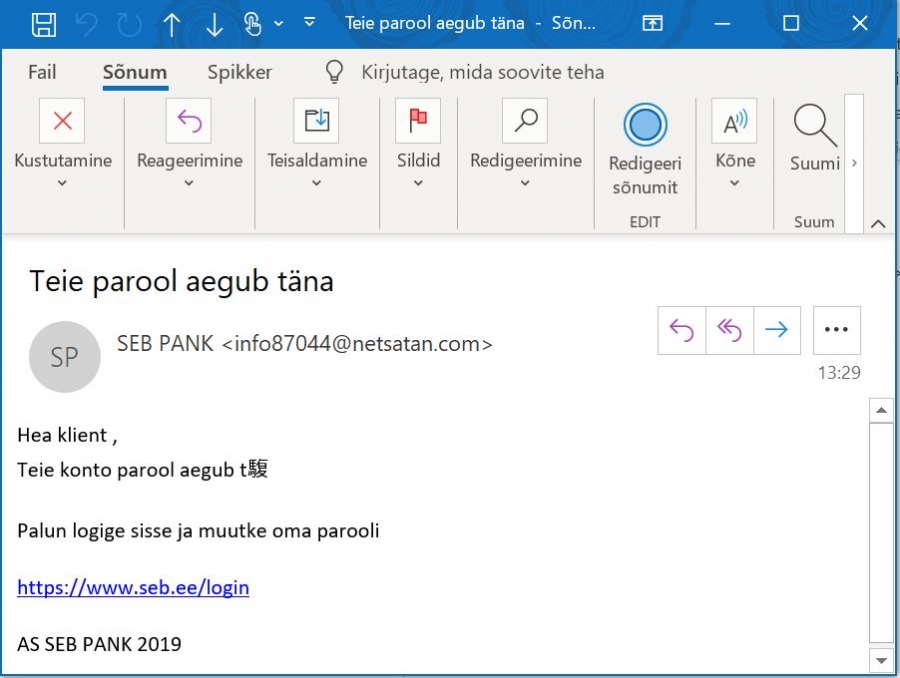Click the Redigeerimine magnifier icon
The height and width of the screenshot is (678, 900).
point(525,121)
